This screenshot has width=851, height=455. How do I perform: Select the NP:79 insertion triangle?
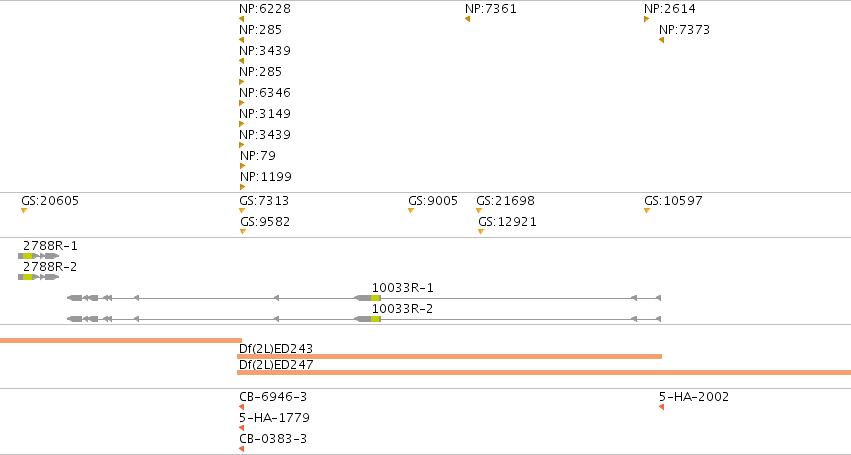(243, 166)
